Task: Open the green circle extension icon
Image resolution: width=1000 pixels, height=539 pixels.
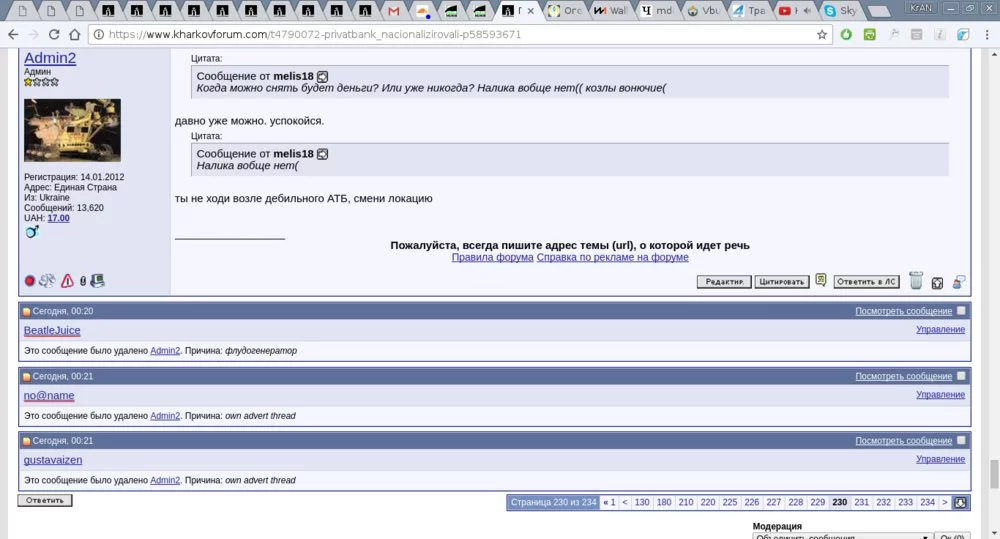Action: tap(846, 34)
